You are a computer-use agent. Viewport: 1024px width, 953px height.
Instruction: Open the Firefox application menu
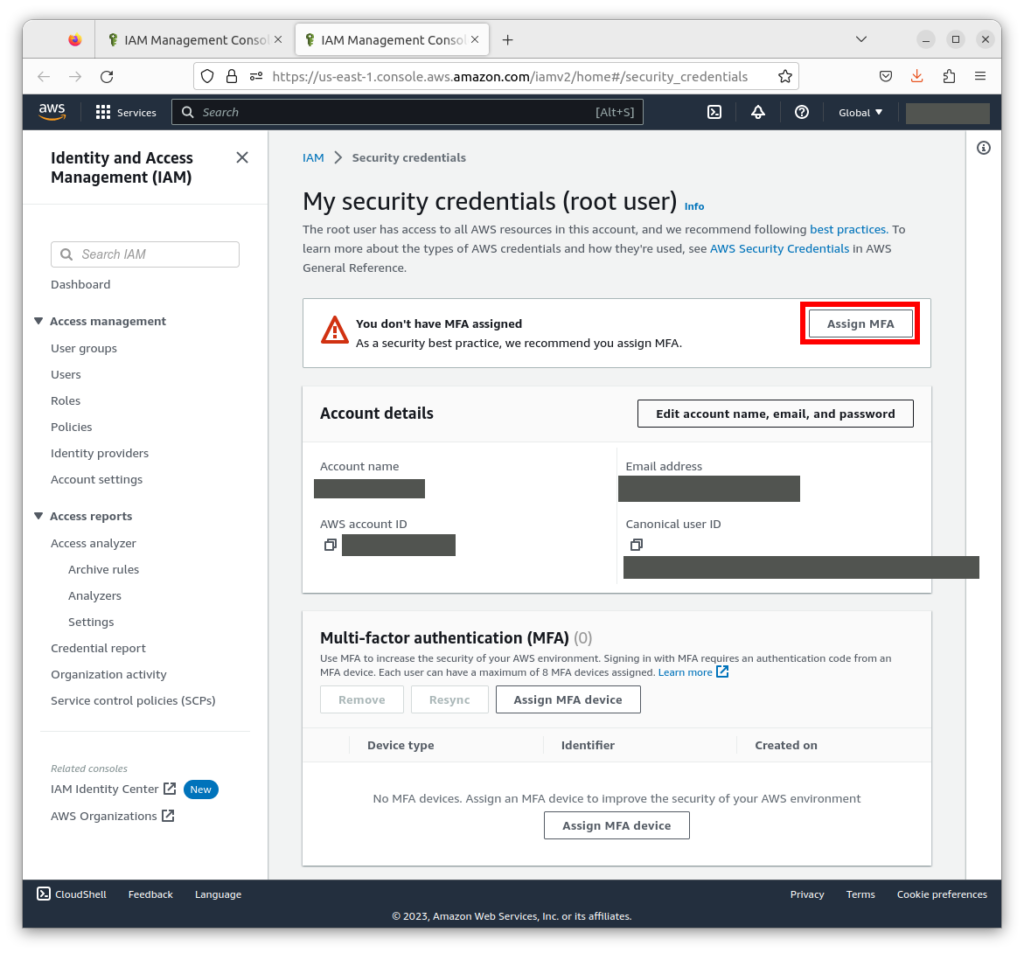(981, 76)
